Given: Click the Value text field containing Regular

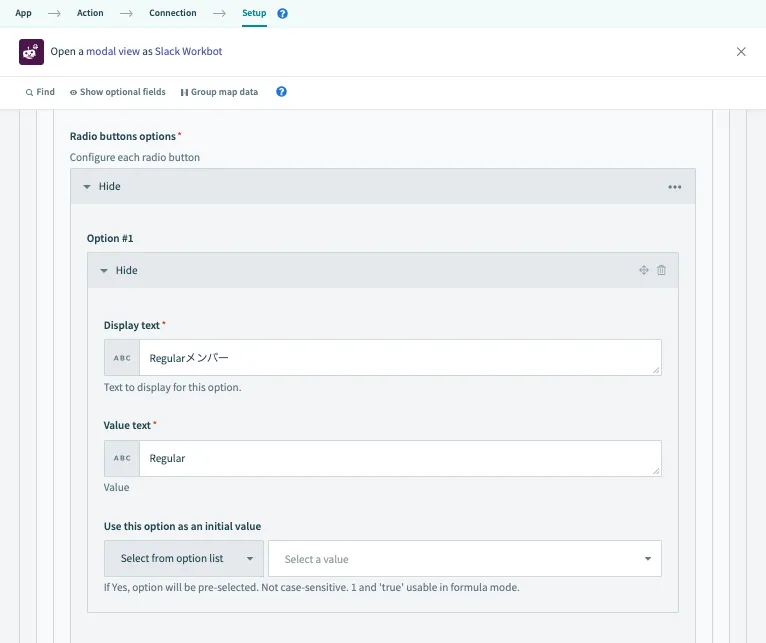Looking at the screenshot, I should click(x=400, y=458).
